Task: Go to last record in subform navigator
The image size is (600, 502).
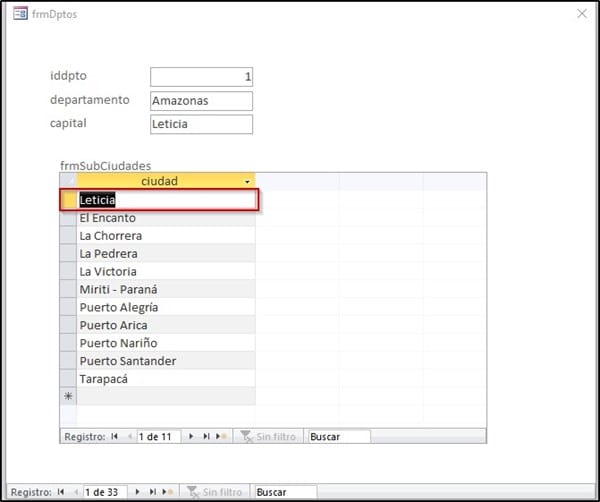Action: tap(206, 437)
